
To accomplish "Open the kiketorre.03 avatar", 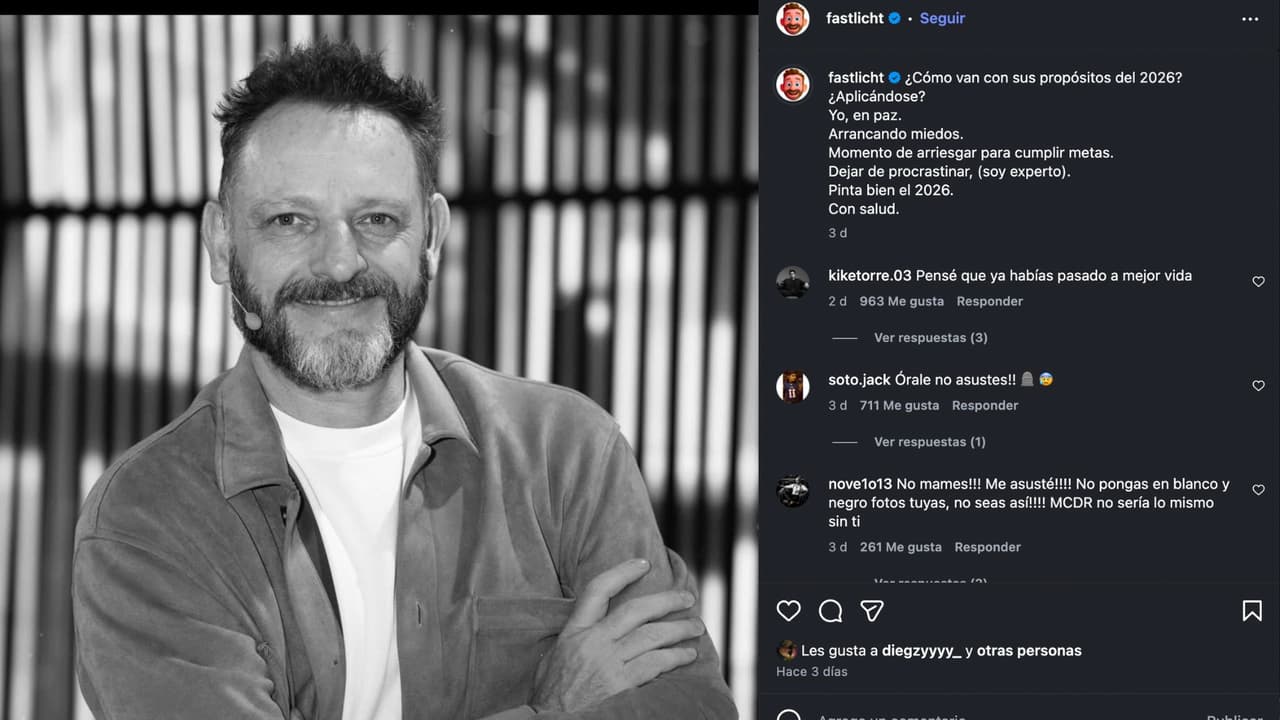I will click(x=793, y=283).
